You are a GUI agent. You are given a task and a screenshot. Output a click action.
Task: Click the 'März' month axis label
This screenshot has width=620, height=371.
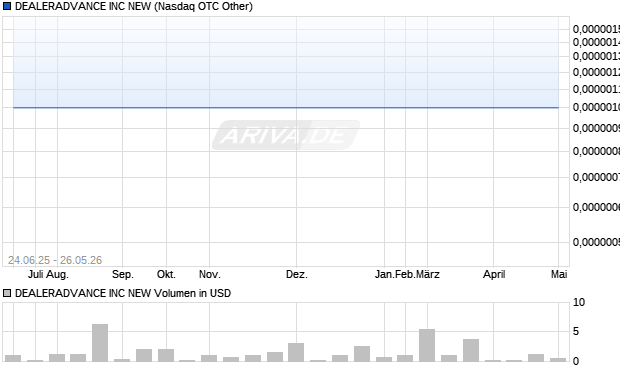(x=427, y=274)
